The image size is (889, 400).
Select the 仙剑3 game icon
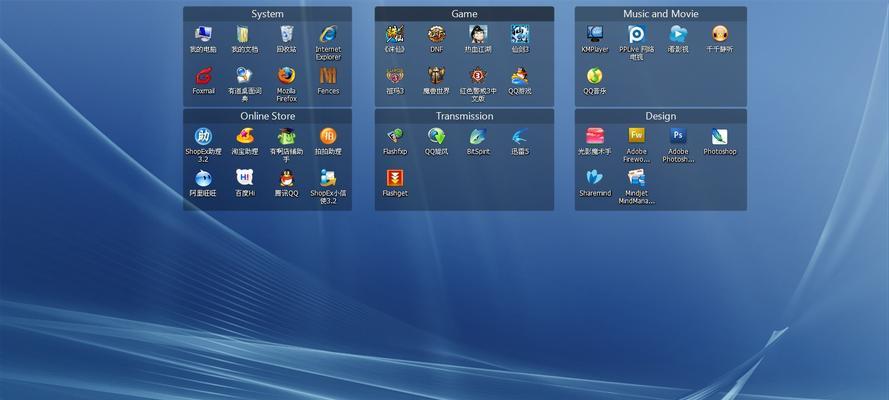point(520,35)
